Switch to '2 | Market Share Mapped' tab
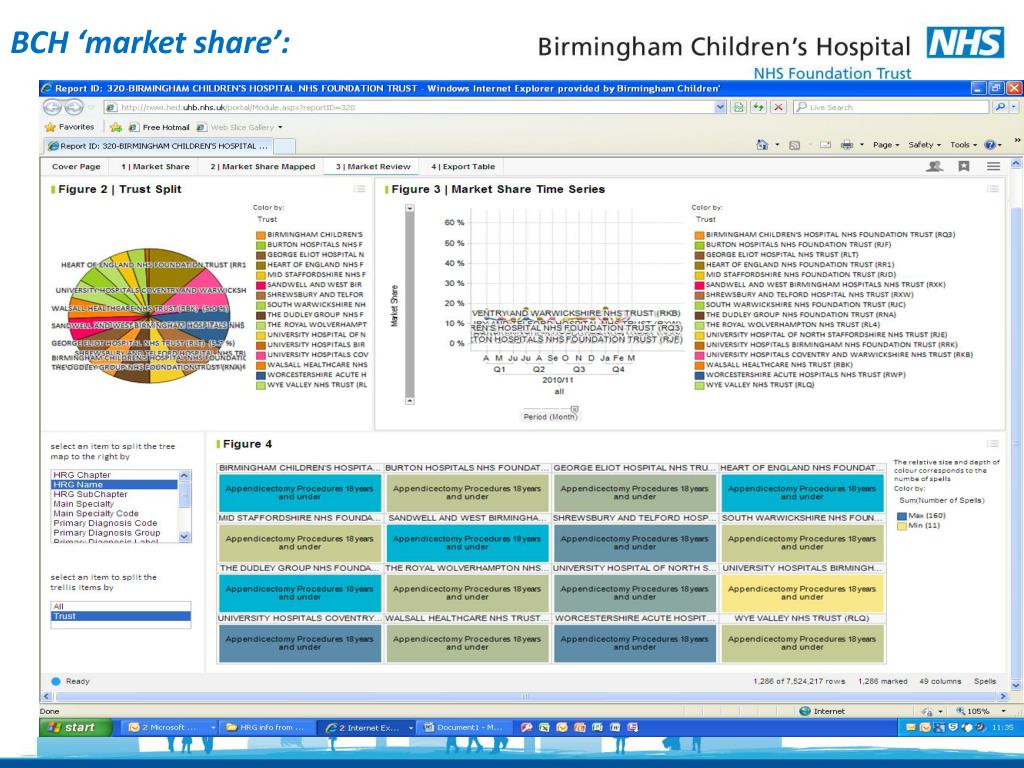The image size is (1024, 768). pyautogui.click(x=263, y=167)
